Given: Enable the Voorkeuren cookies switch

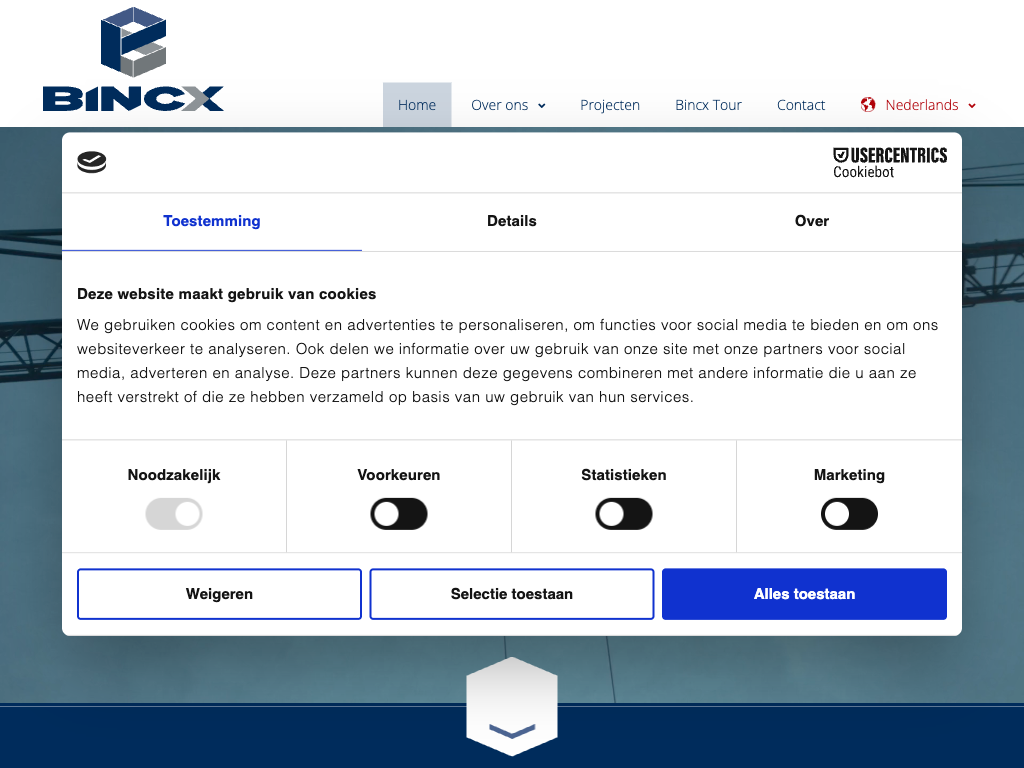Looking at the screenshot, I should click(398, 514).
